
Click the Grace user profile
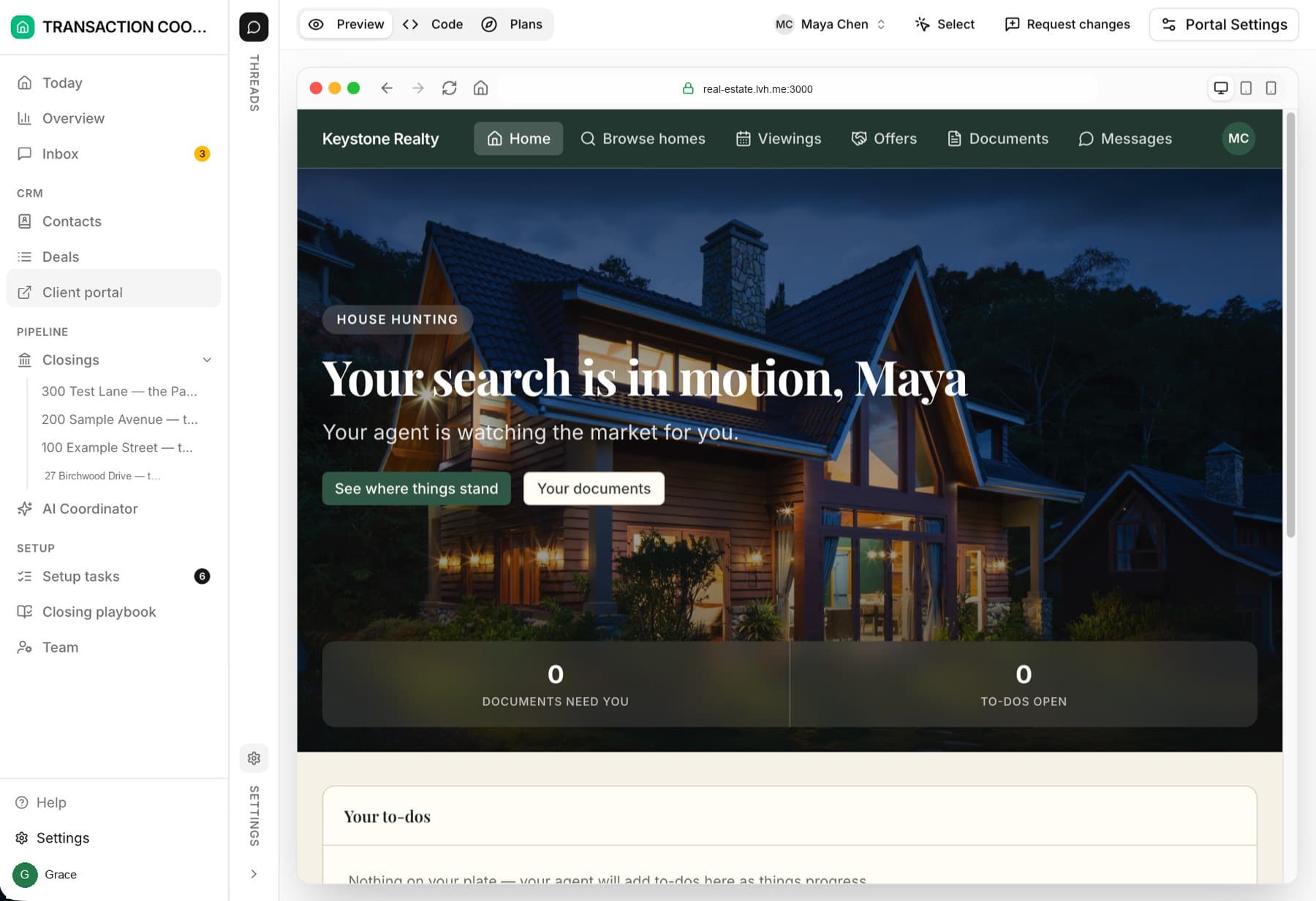[x=45, y=874]
